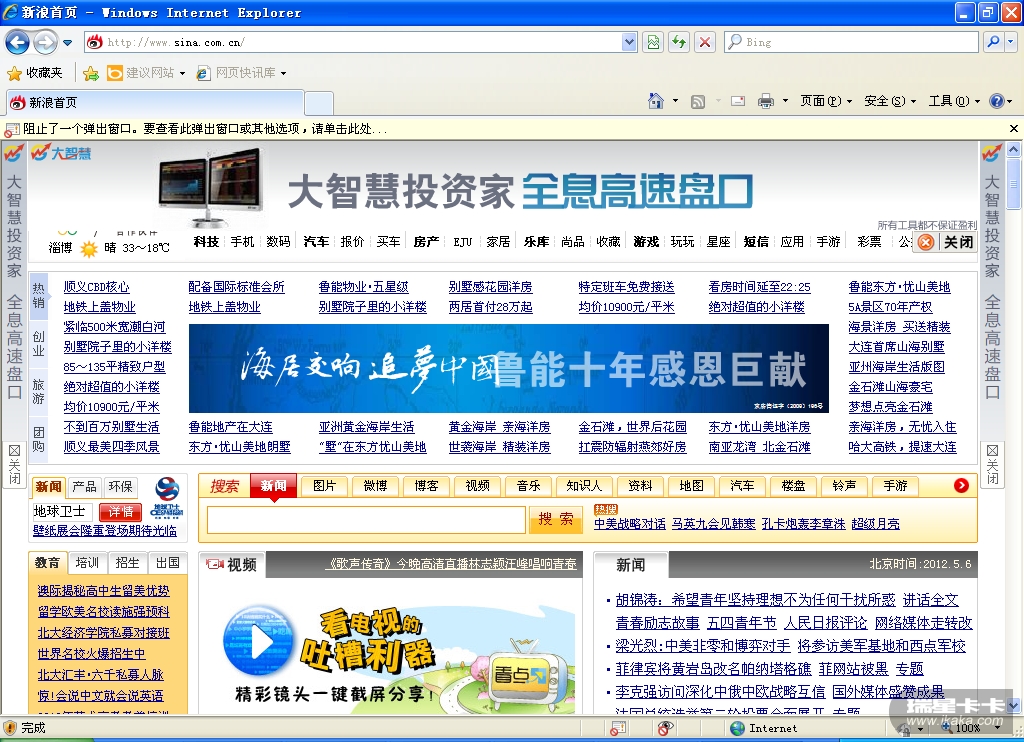Open the 北大经济学院私募对接班 link
This screenshot has height=742, width=1024.
tap(103, 633)
